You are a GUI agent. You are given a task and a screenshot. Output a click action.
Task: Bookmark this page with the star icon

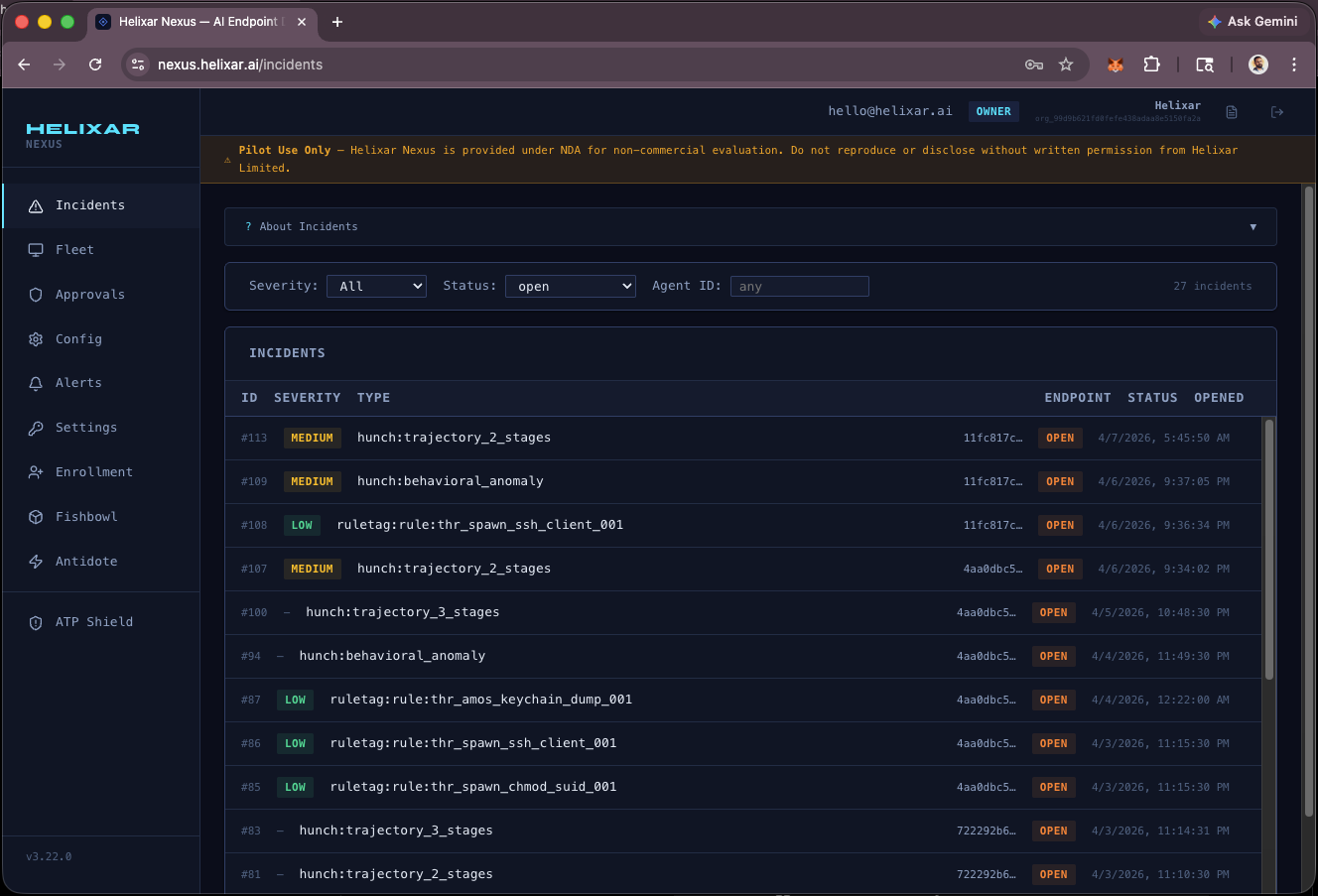click(1066, 64)
